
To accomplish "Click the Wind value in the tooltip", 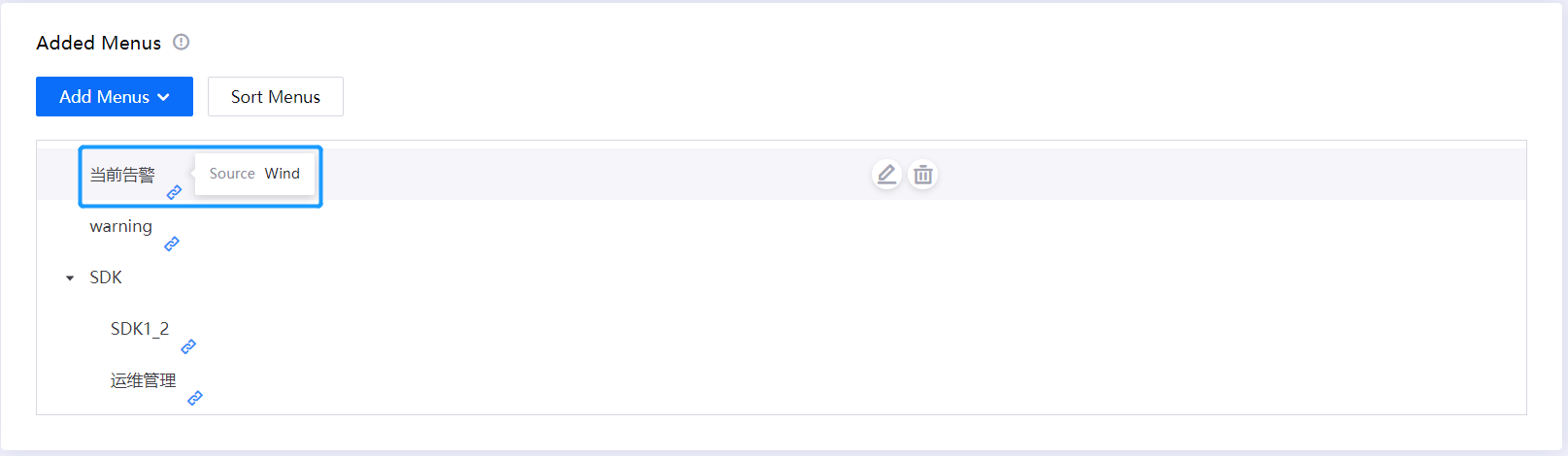I will [283, 174].
